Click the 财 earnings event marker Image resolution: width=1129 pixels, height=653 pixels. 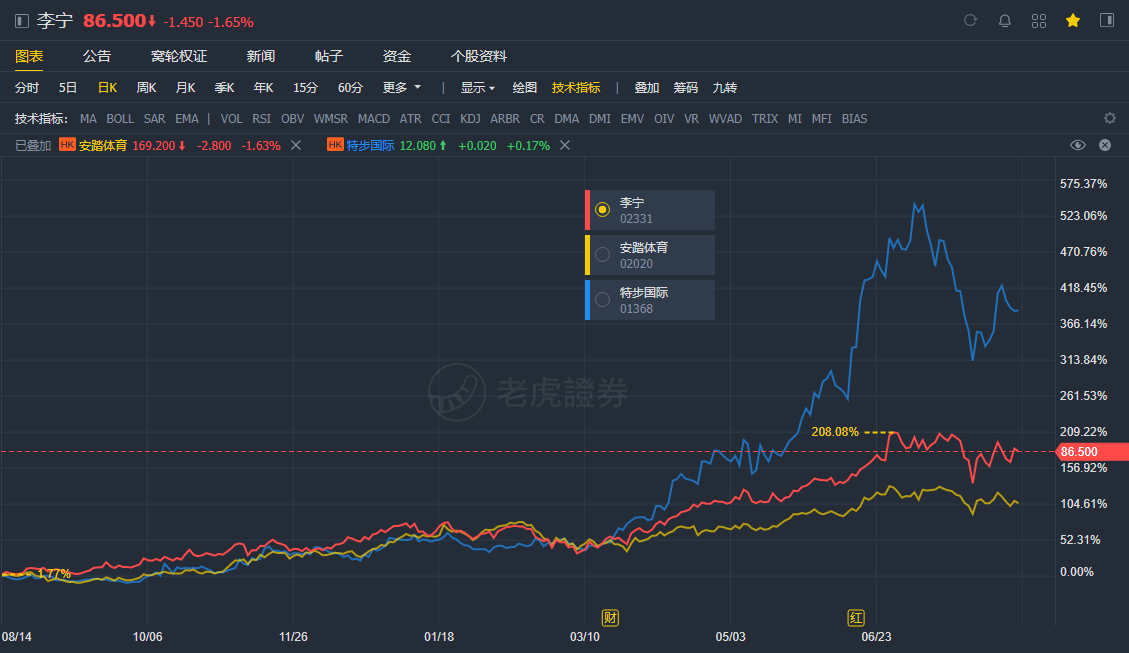[x=610, y=618]
